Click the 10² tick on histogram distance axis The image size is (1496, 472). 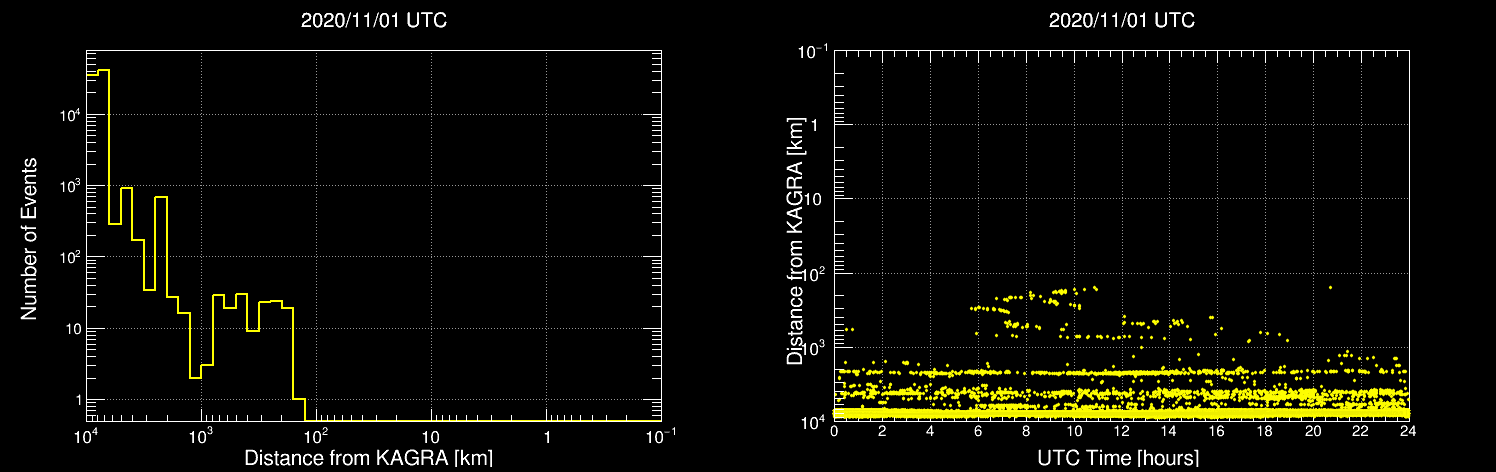coord(316,435)
